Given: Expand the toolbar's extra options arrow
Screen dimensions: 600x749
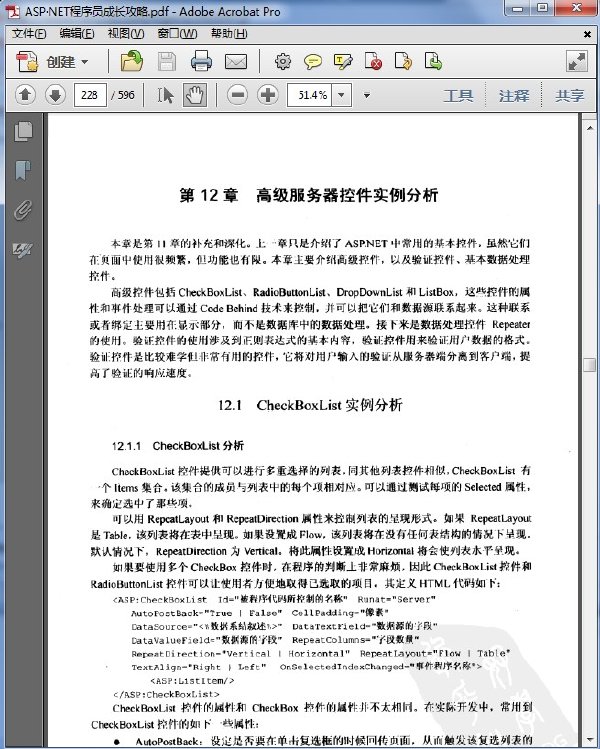Looking at the screenshot, I should pos(367,95).
